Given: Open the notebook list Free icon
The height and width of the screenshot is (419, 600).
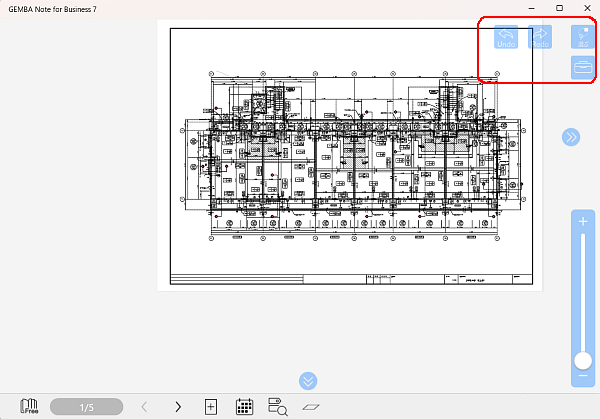Looking at the screenshot, I should coord(29,406).
